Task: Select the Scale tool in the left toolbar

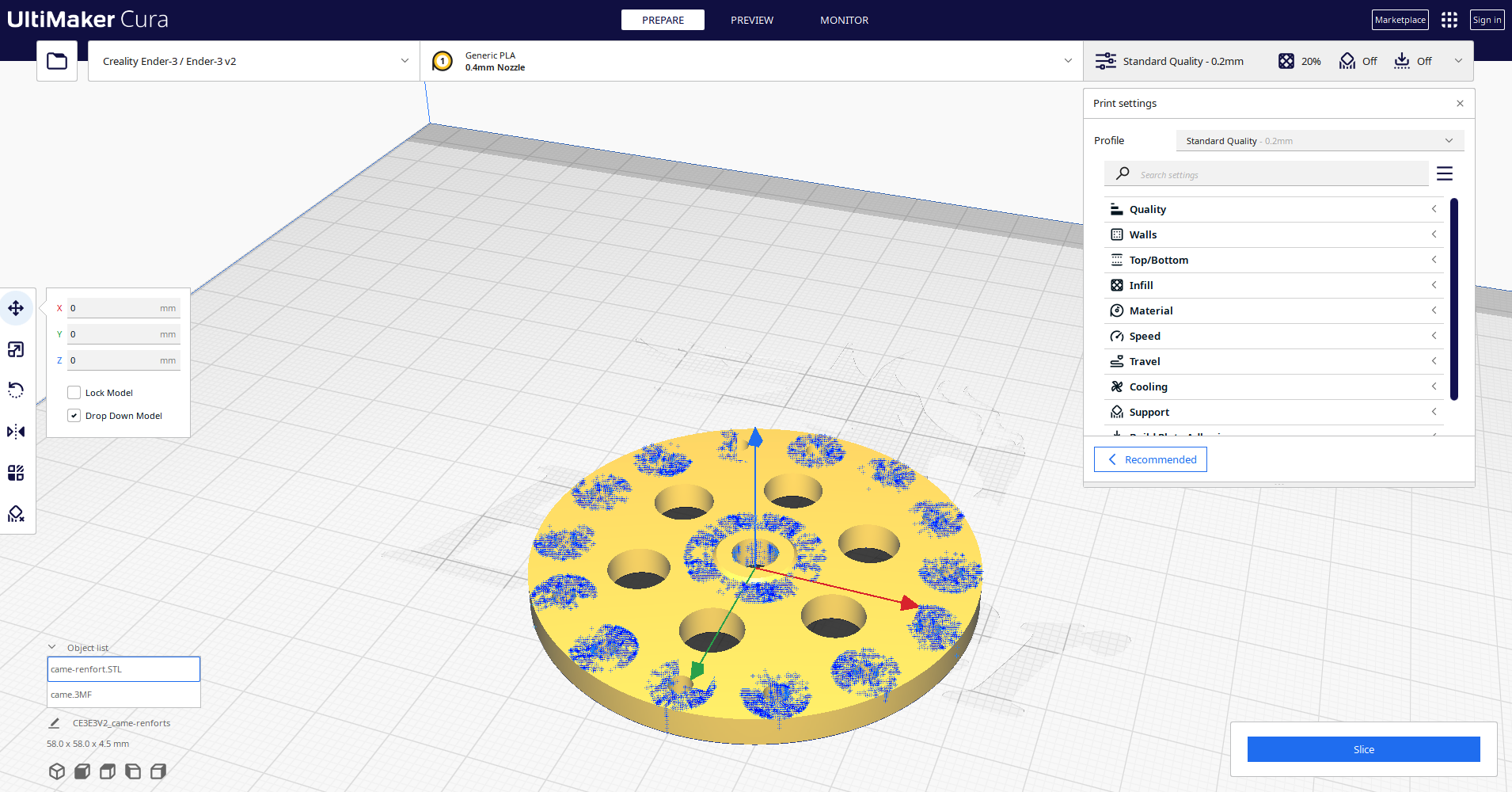Action: (17, 349)
